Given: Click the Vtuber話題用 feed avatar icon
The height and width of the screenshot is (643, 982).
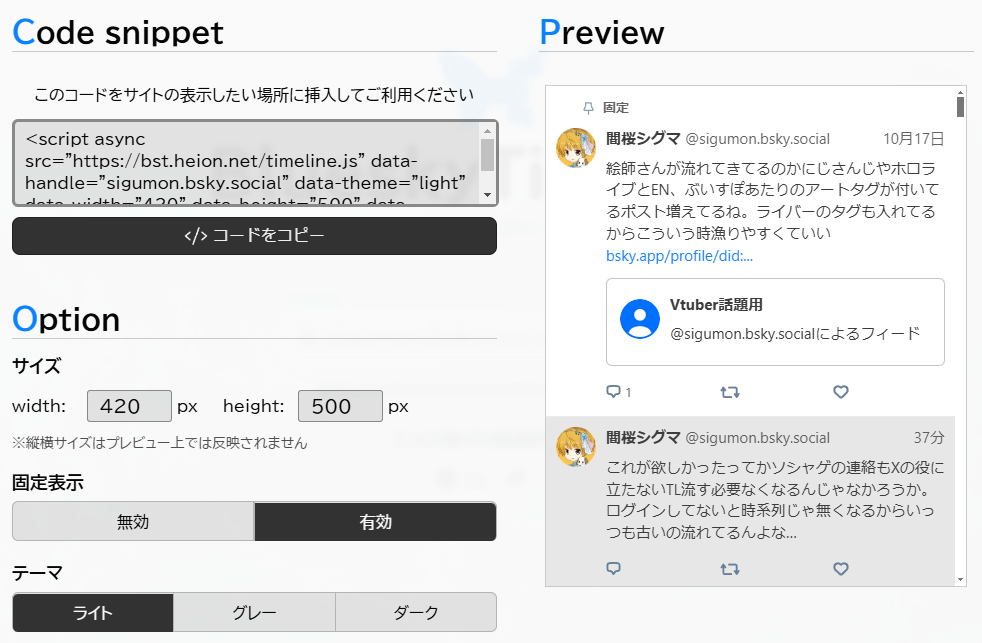Looking at the screenshot, I should tap(640, 319).
